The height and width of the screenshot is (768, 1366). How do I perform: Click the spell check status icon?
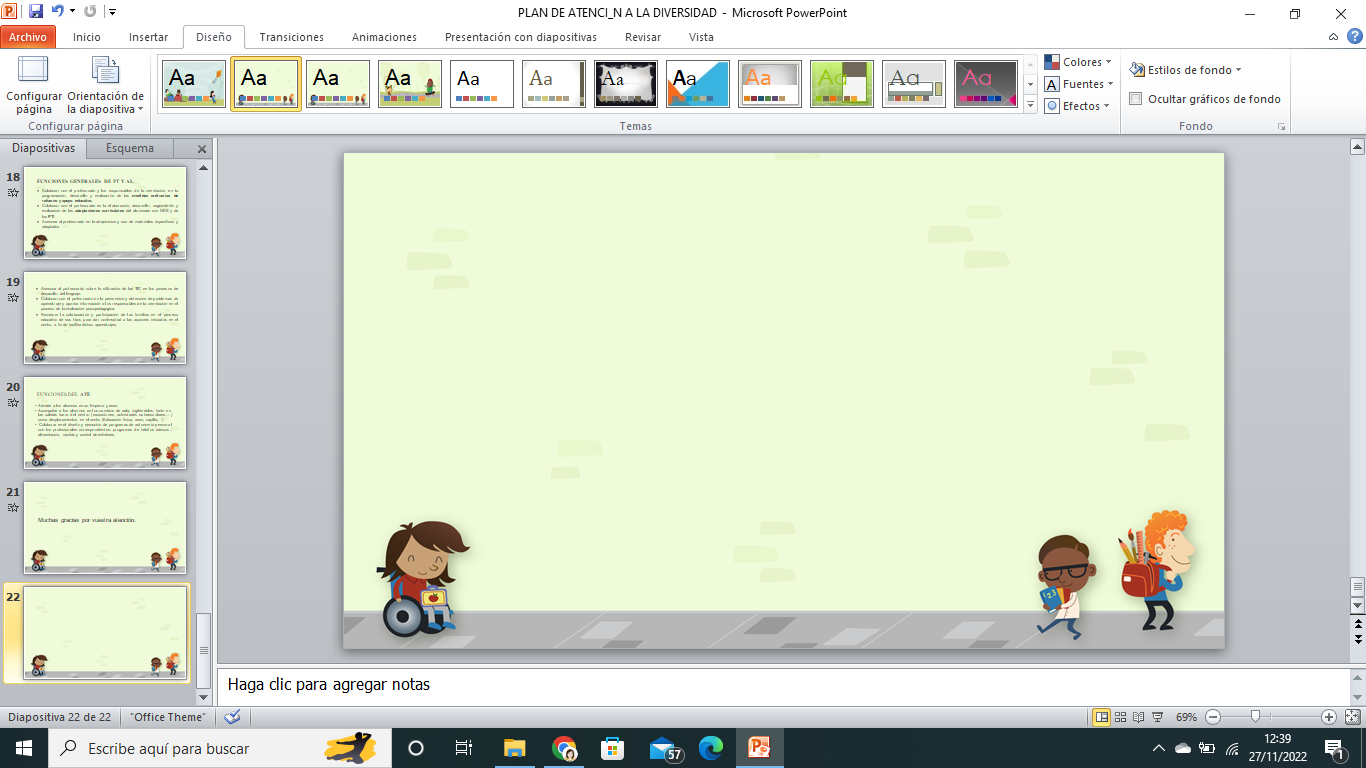point(232,717)
